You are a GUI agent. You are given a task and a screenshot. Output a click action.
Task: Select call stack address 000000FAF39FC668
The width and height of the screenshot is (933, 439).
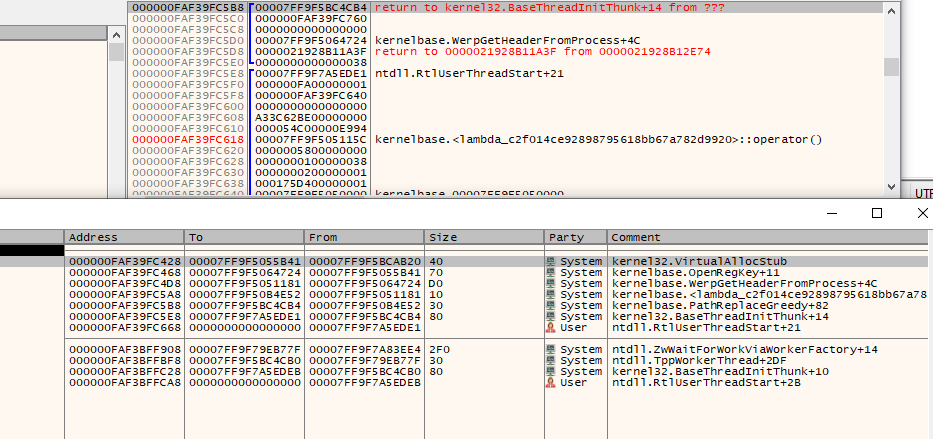tap(126, 328)
